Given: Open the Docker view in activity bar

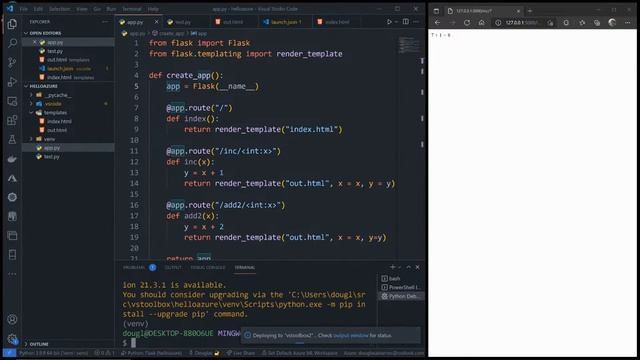Looking at the screenshot, I should tap(12, 159).
